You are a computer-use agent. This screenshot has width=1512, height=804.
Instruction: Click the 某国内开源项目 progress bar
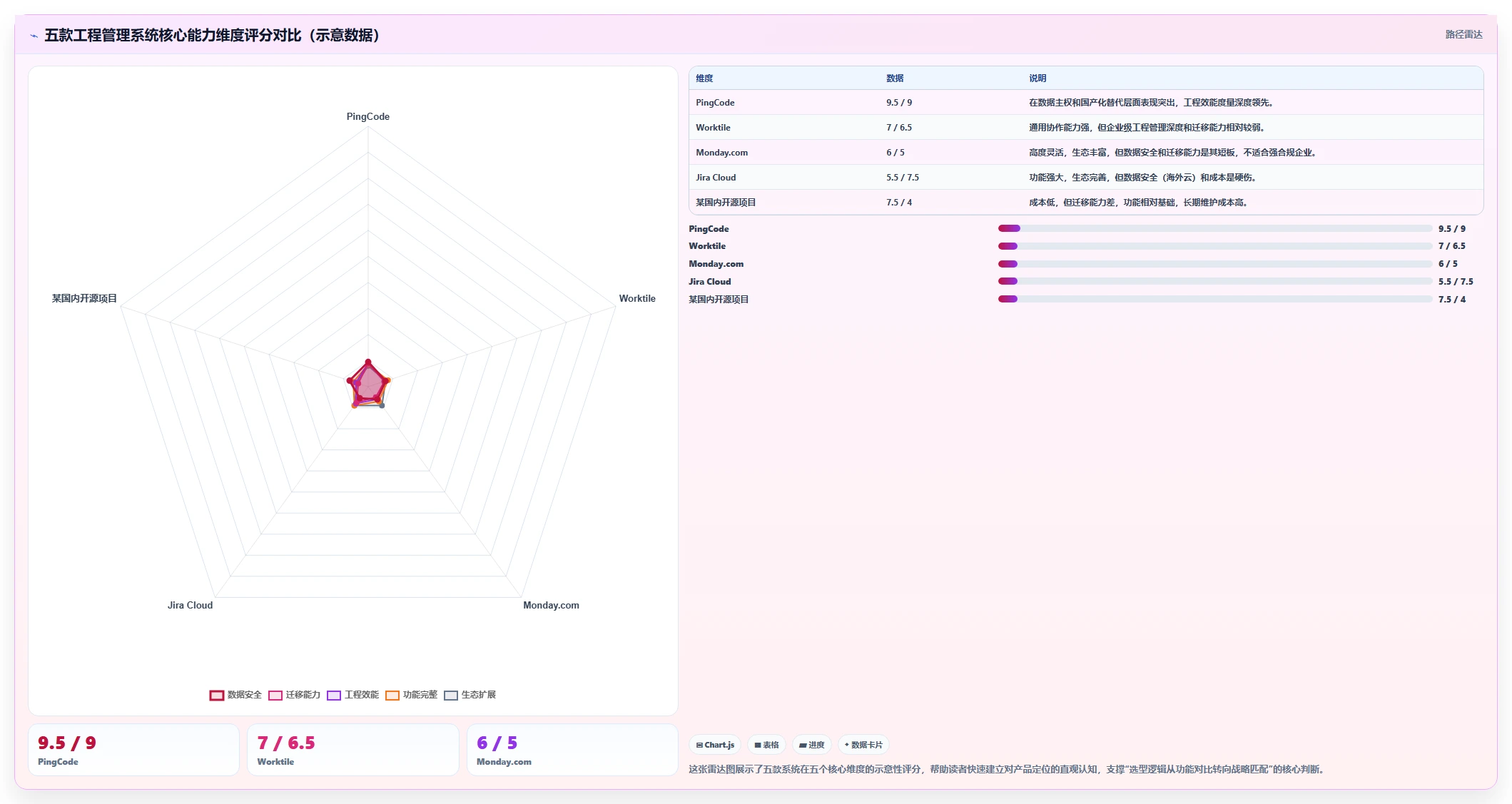(x=1215, y=299)
